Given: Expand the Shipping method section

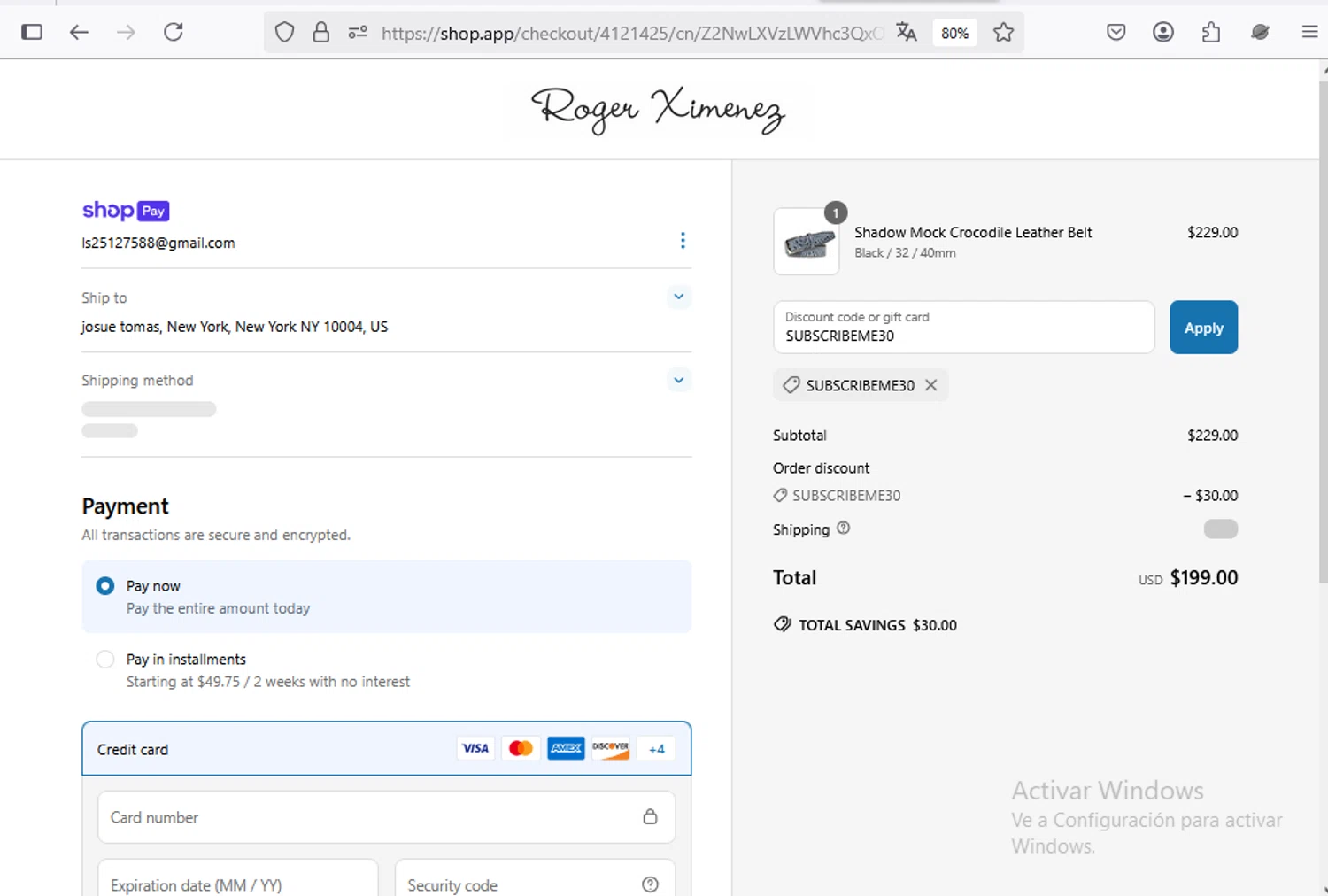Looking at the screenshot, I should 679,380.
